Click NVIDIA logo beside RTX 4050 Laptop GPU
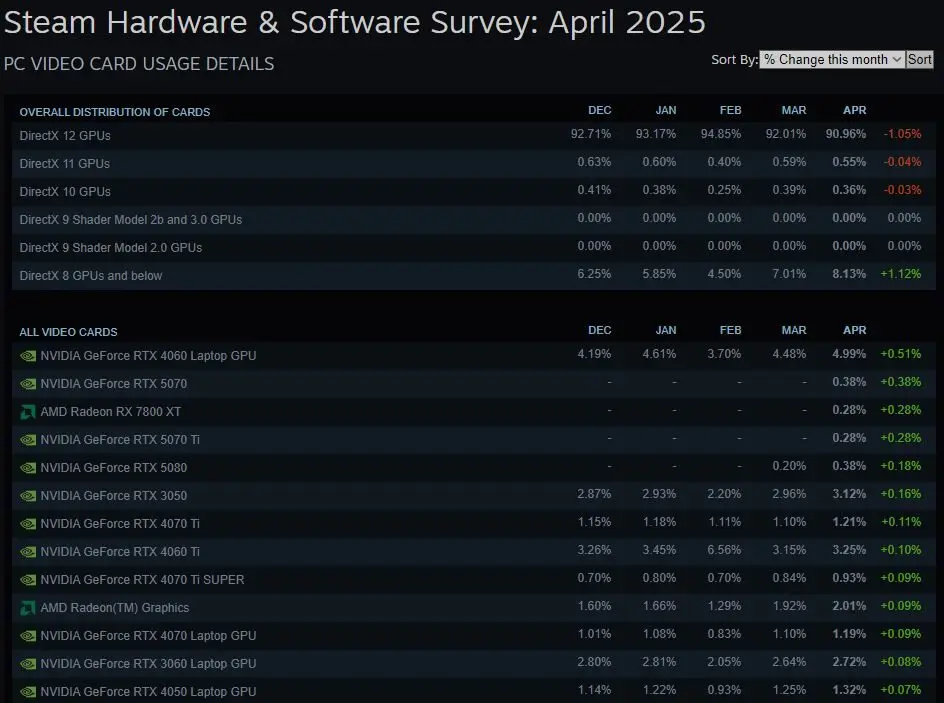Image resolution: width=944 pixels, height=703 pixels. (28, 692)
